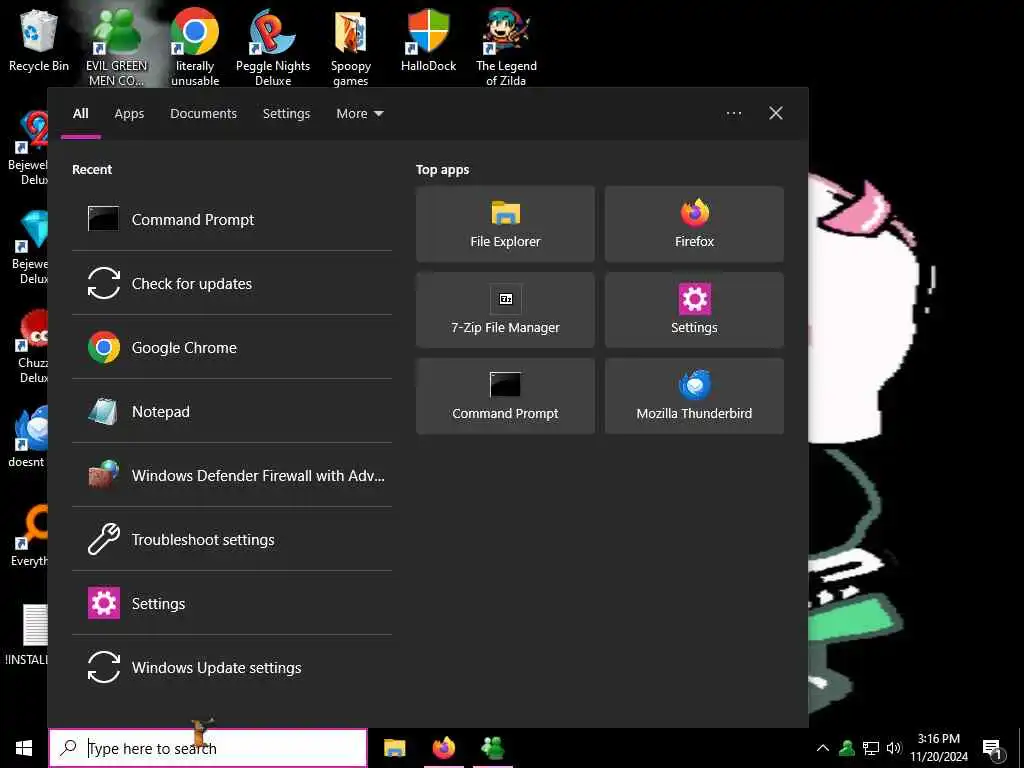Open search options three-dot menu
Viewport: 1024px width, 768px height.
(734, 114)
